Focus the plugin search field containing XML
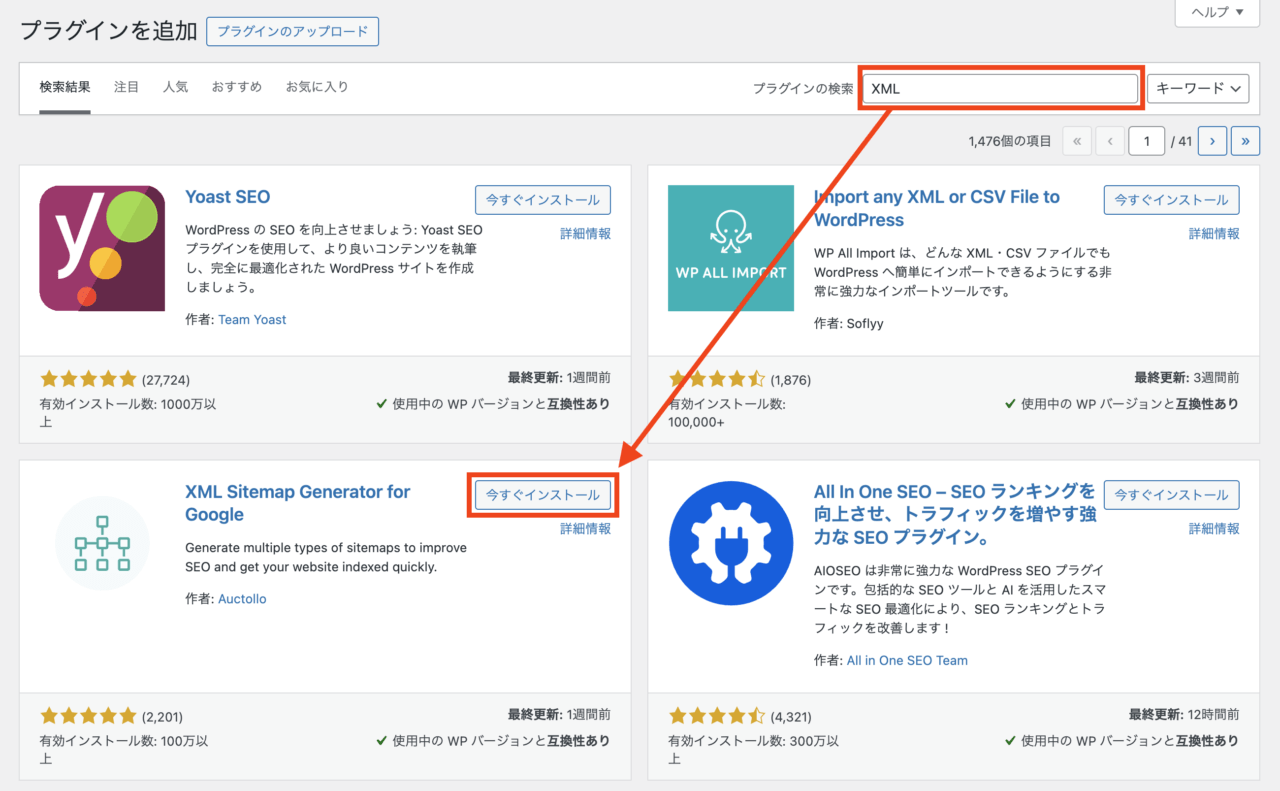 pyautogui.click(x=1000, y=88)
